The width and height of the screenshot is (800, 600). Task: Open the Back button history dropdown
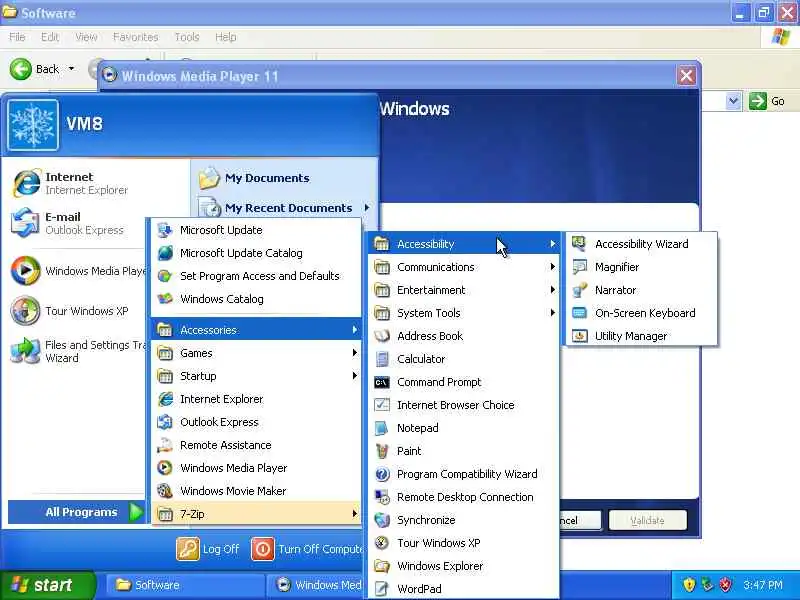click(71, 68)
